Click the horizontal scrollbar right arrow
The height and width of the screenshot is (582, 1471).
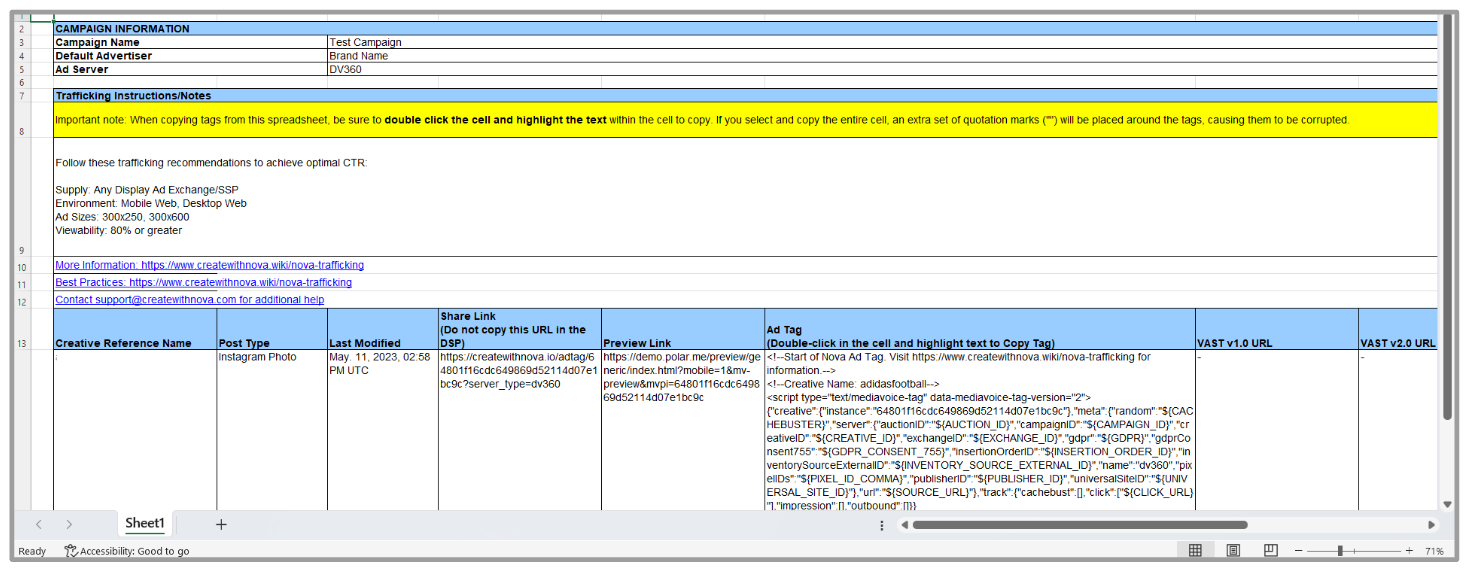tap(1431, 525)
